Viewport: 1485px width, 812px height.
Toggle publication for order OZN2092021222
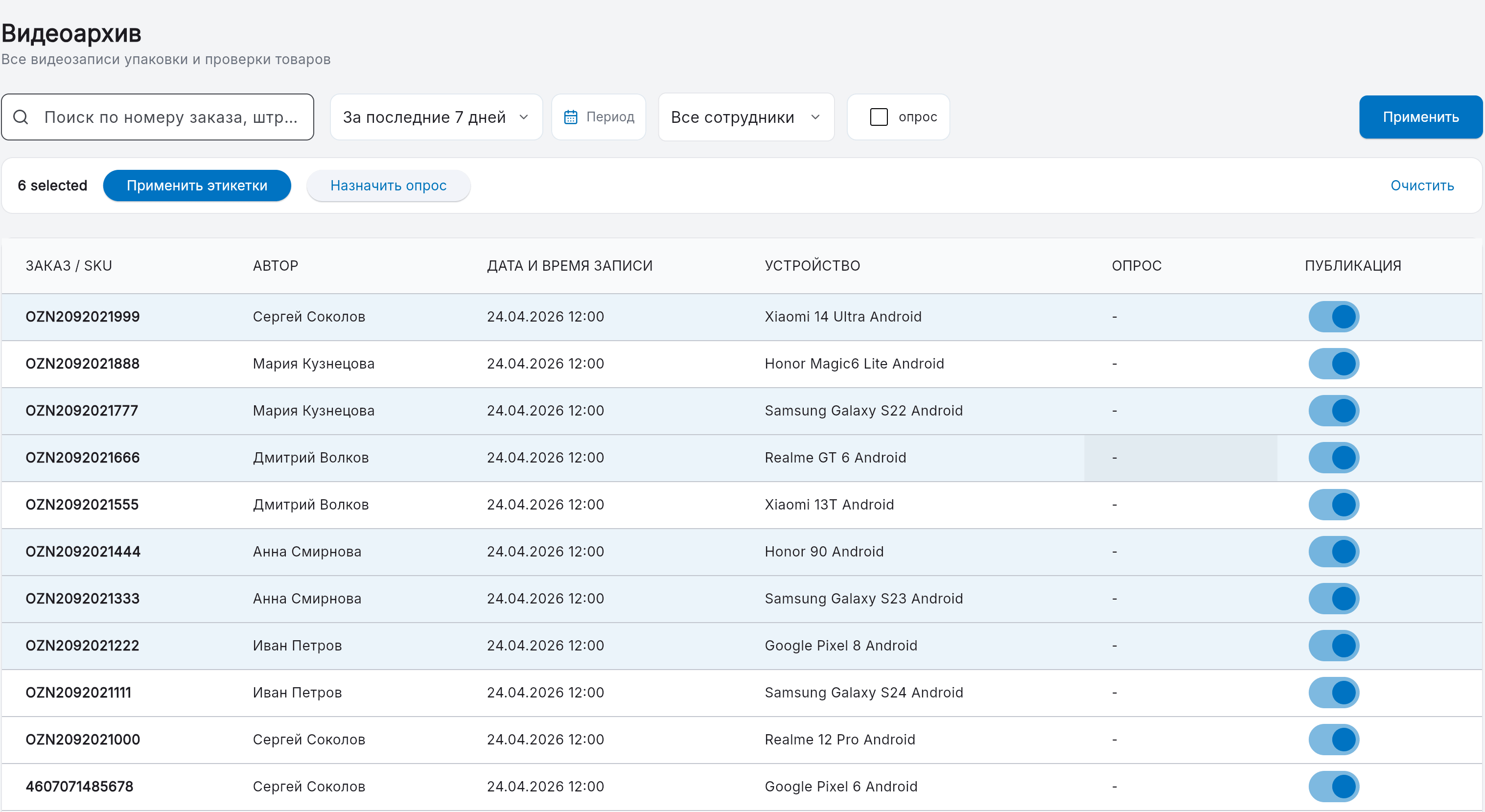point(1333,646)
